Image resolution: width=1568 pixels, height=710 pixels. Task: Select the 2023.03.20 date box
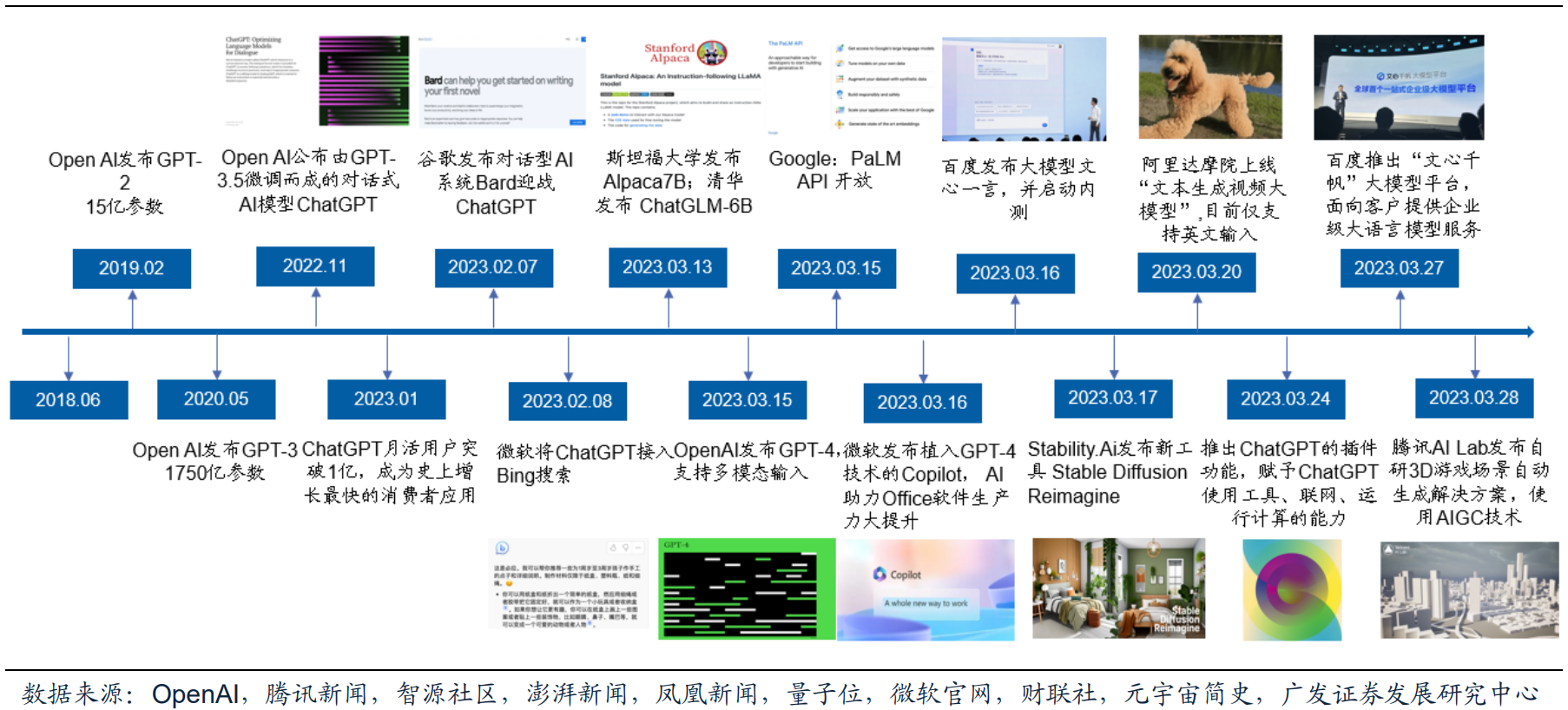coord(1196,272)
